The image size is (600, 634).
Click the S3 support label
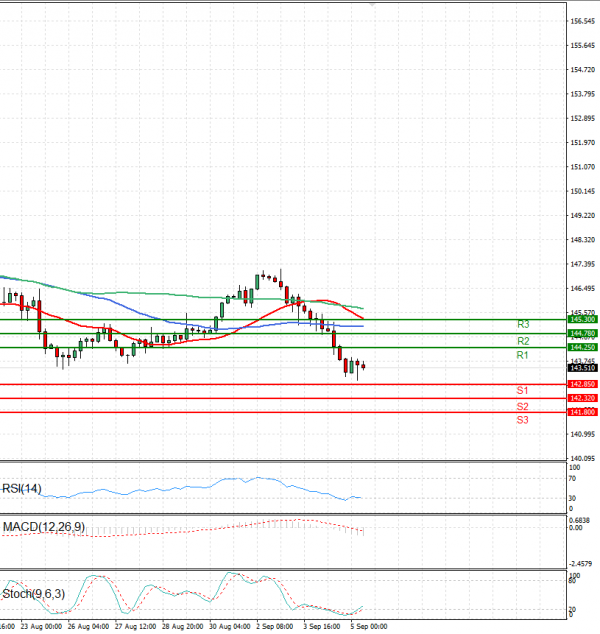522,420
